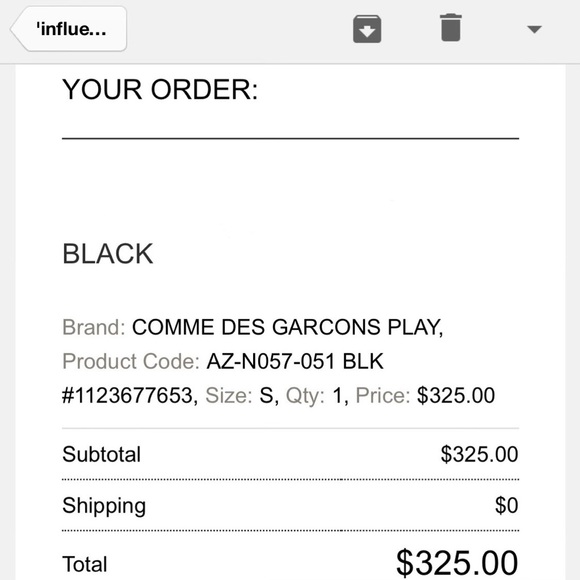Screen dimensions: 580x580
Task: Tap the Subtotal label
Action: pyautogui.click(x=101, y=454)
